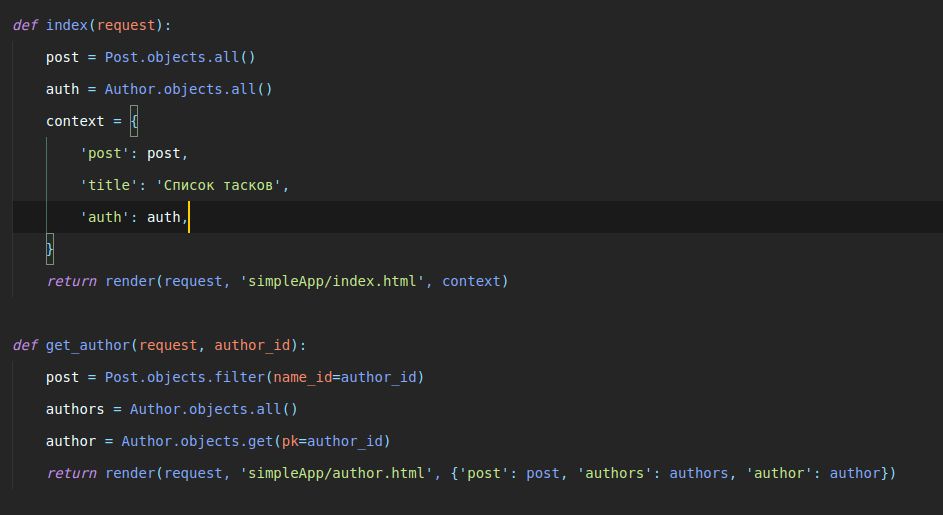Click 'simpleApp/index.html' template string
This screenshot has width=943, height=515.
[x=333, y=281]
